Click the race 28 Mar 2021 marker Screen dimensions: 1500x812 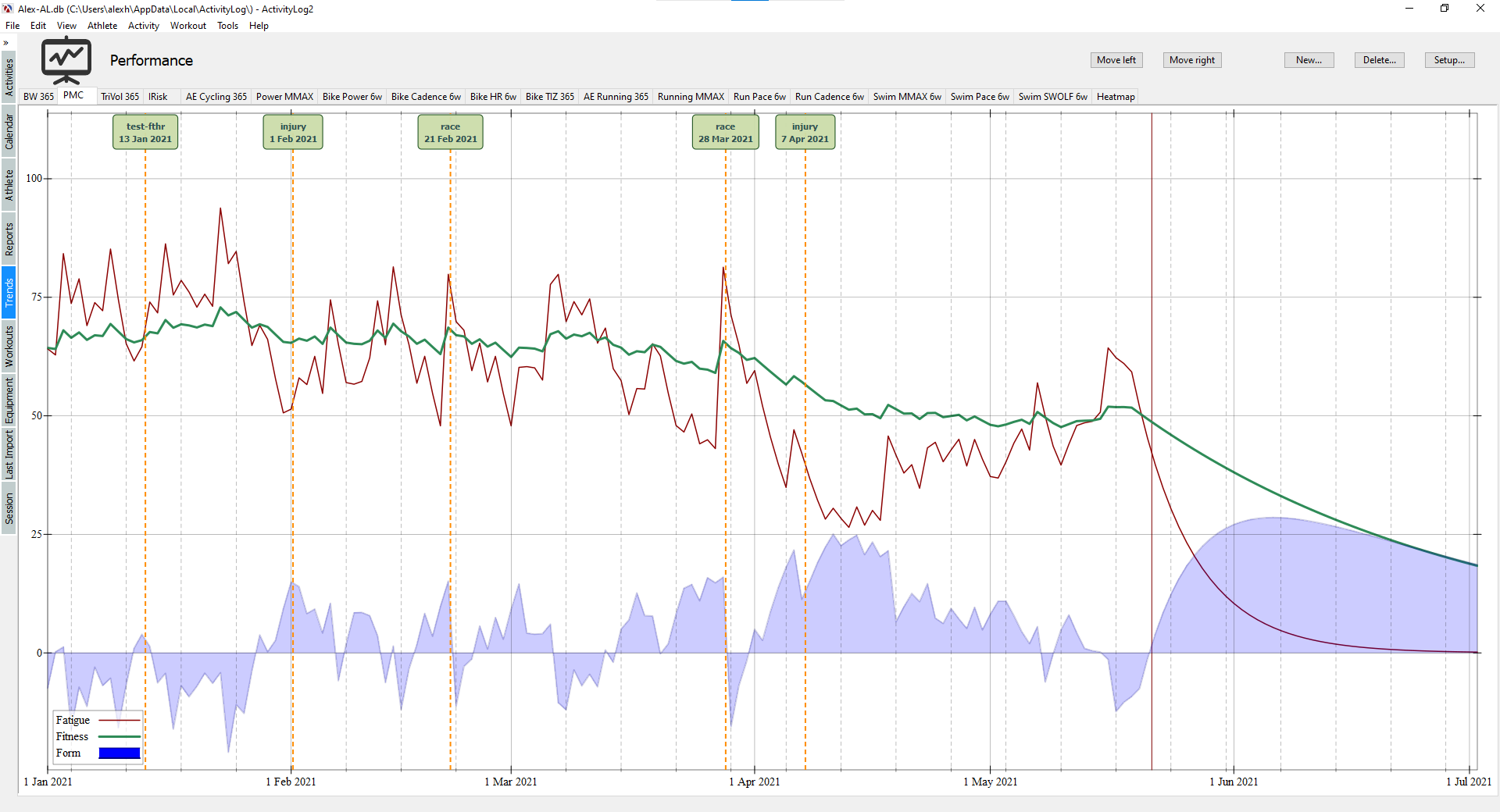coord(726,132)
